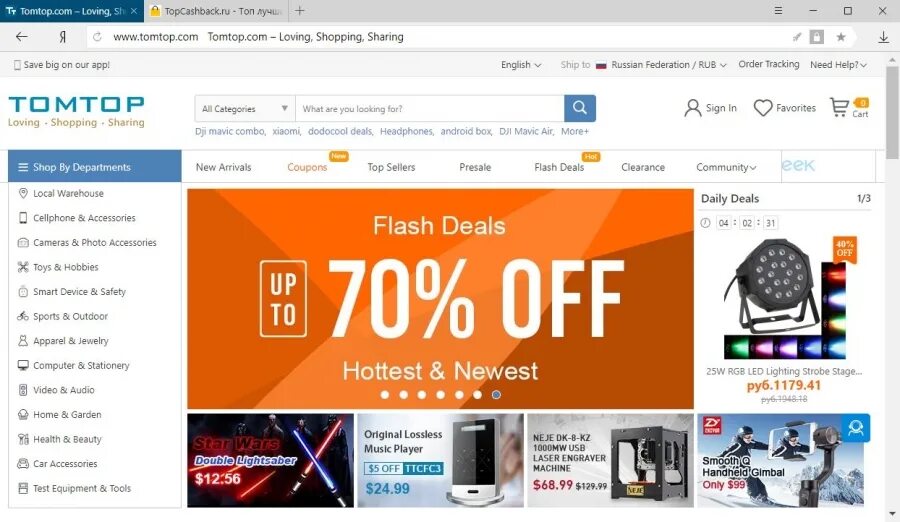Expand the All Categories dropdown
Screen dimensions: 900x522
[245, 109]
